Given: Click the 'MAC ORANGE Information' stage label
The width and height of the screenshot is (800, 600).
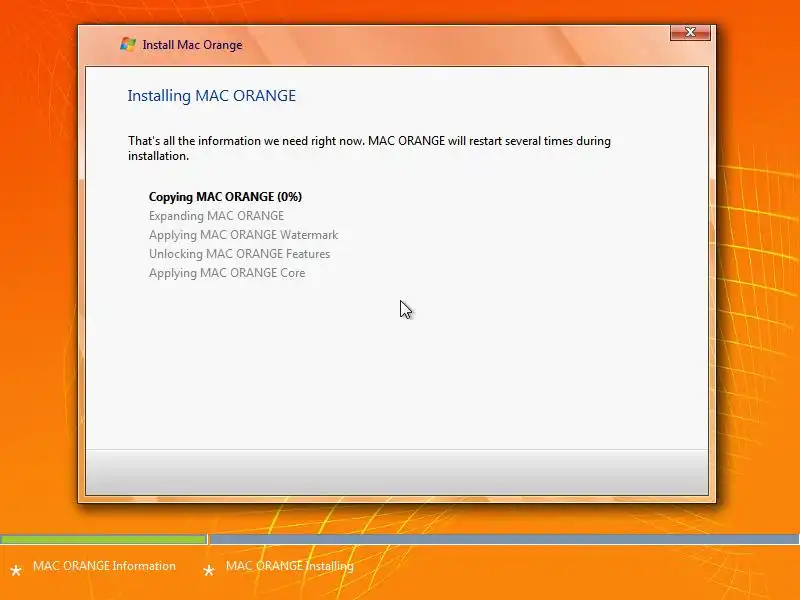Looking at the screenshot, I should [x=104, y=566].
